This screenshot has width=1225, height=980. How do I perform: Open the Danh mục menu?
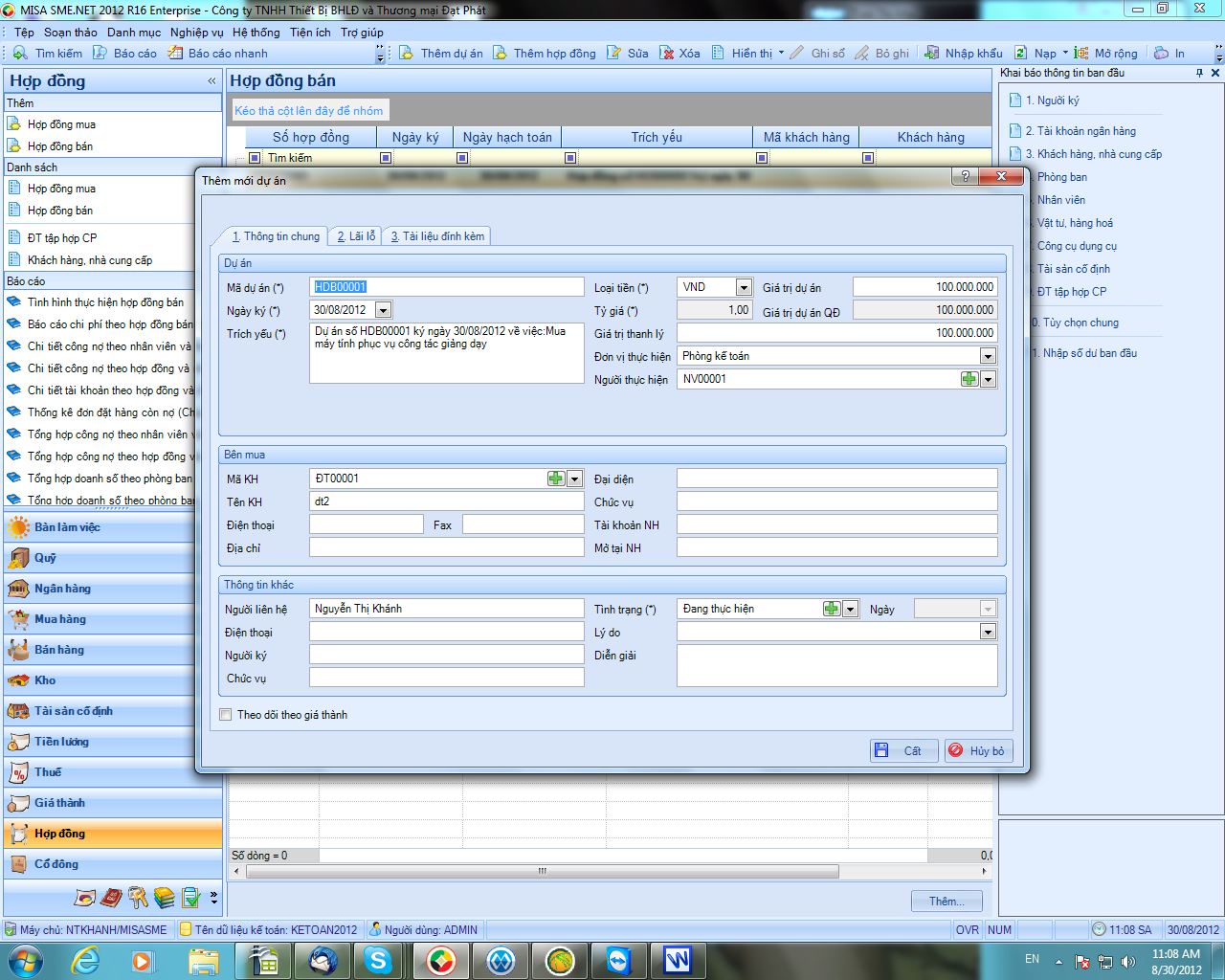point(134,33)
